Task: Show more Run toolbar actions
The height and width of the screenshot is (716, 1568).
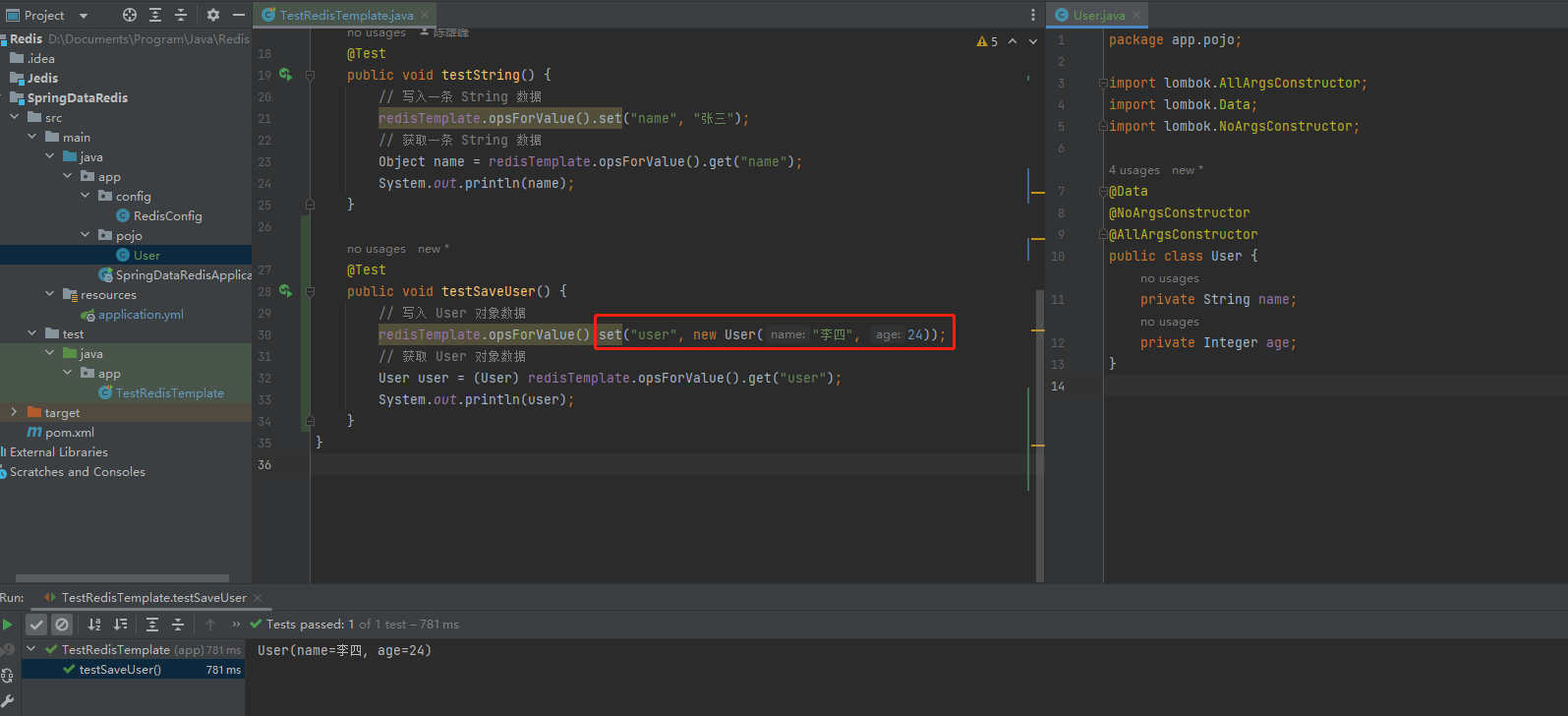Action: (236, 625)
